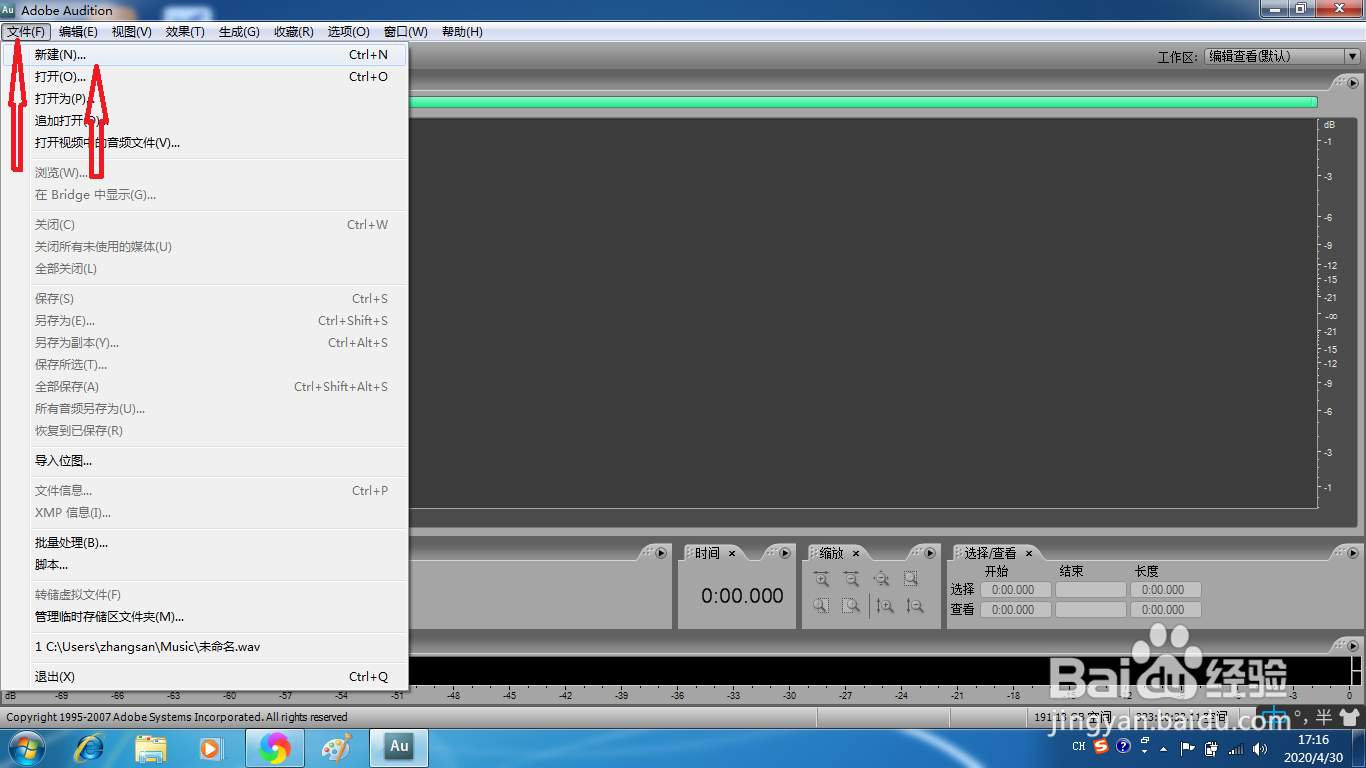Open the 编辑(E) menu
Image resolution: width=1366 pixels, height=768 pixels.
tap(78, 32)
